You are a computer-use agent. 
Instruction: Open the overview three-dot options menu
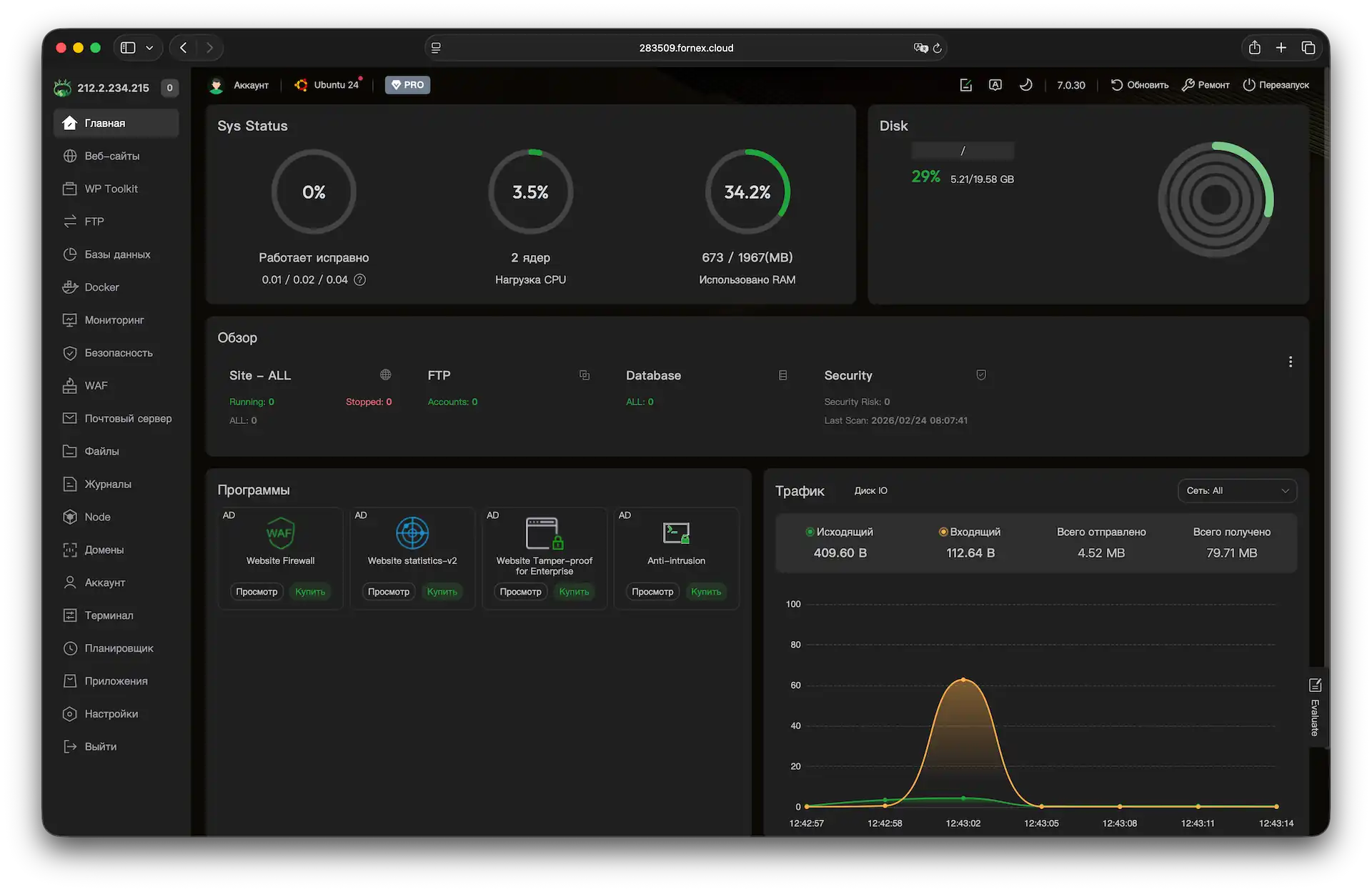pyautogui.click(x=1290, y=362)
